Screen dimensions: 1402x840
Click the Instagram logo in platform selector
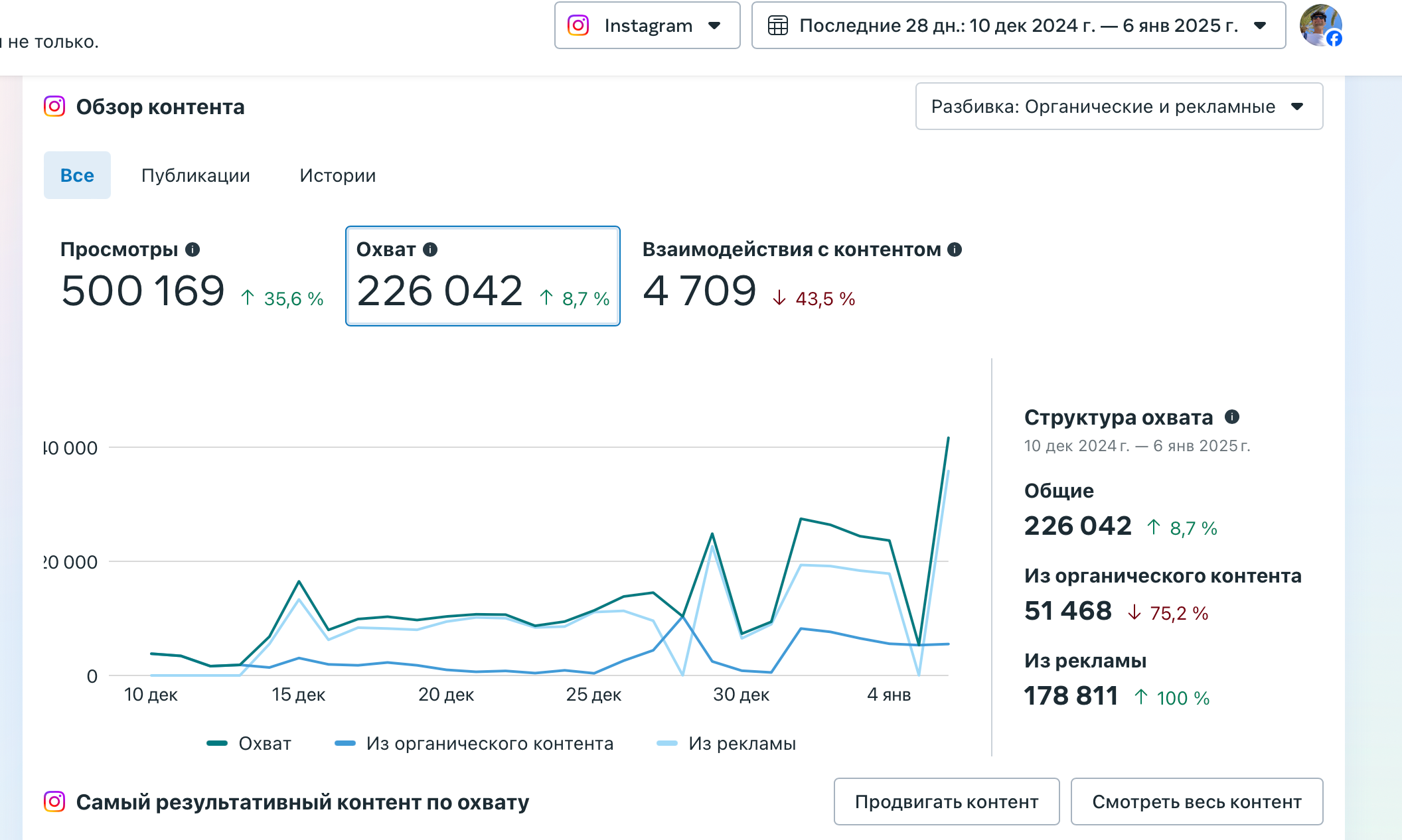click(578, 25)
